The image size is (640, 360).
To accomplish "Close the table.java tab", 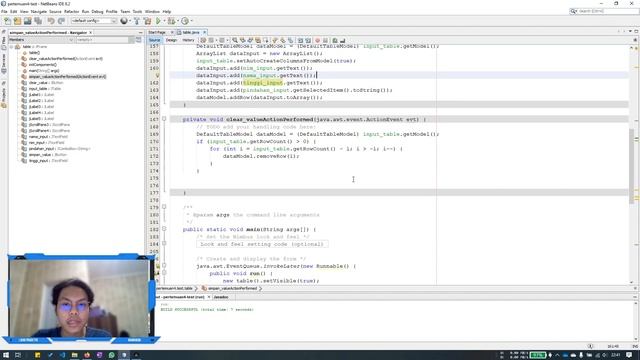I will [x=204, y=32].
